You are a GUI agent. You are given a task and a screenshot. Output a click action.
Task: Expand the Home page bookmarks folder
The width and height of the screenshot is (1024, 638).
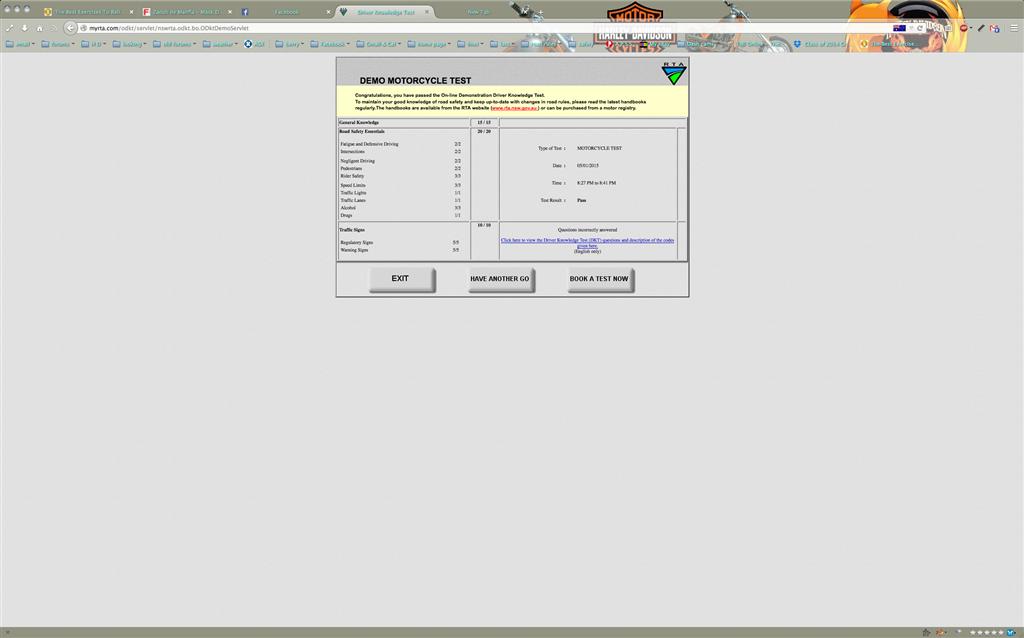coord(428,44)
